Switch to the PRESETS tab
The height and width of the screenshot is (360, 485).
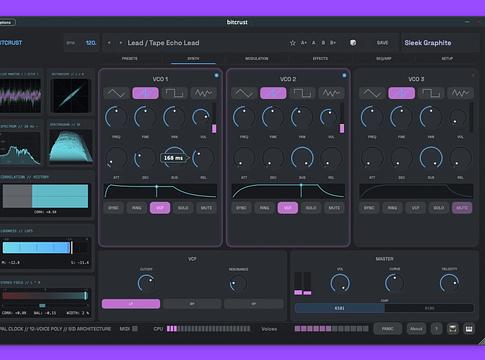[x=130, y=59]
